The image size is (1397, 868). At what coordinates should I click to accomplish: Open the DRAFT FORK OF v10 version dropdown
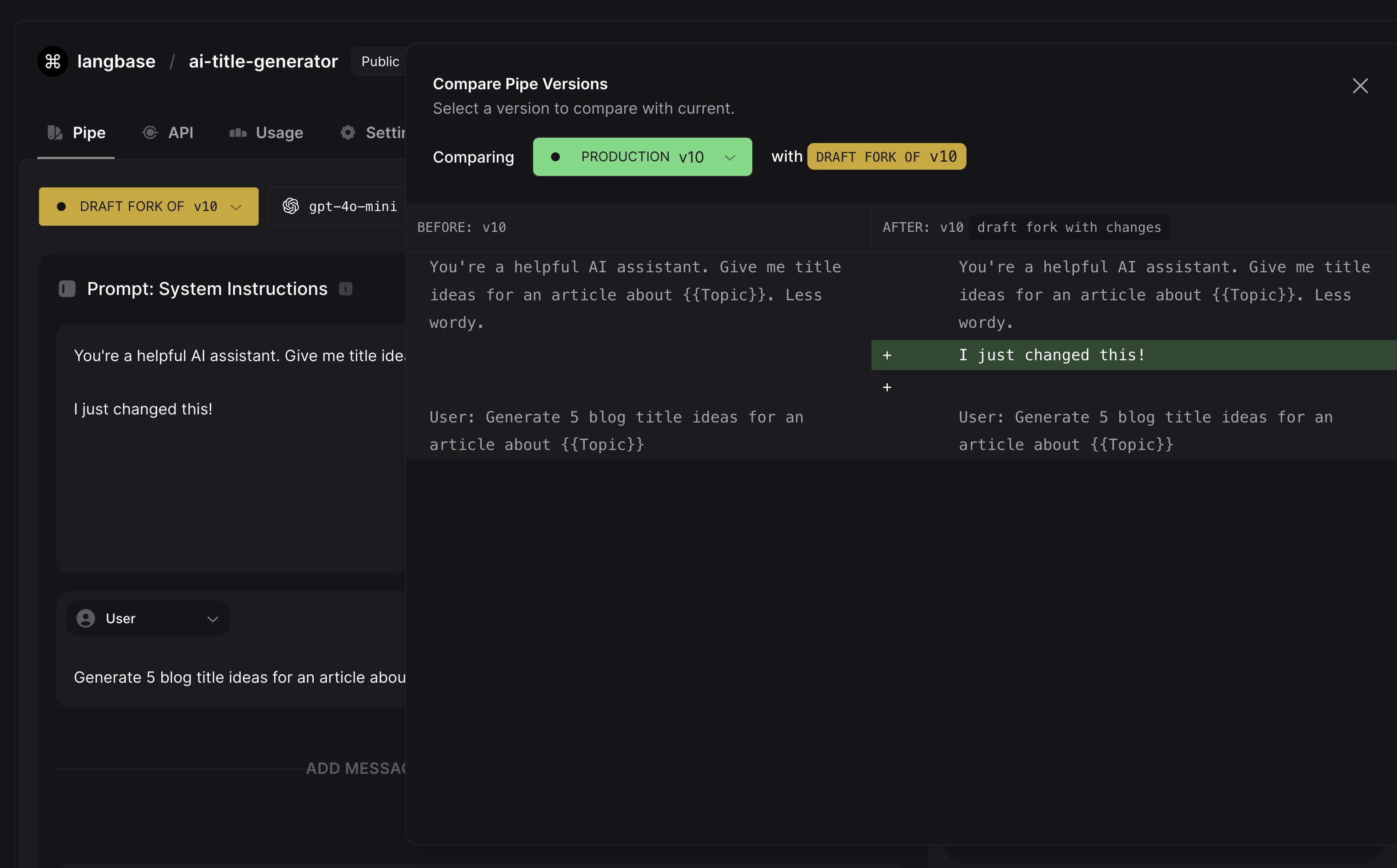(x=149, y=206)
